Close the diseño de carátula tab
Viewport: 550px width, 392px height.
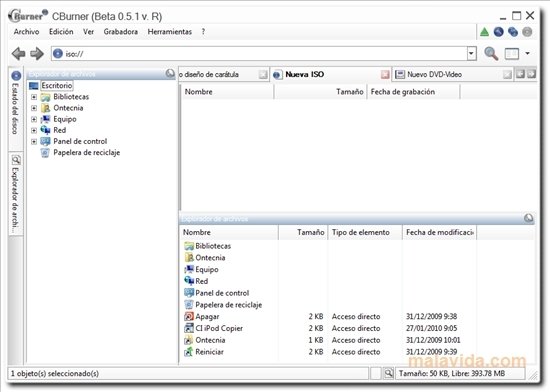[263, 74]
